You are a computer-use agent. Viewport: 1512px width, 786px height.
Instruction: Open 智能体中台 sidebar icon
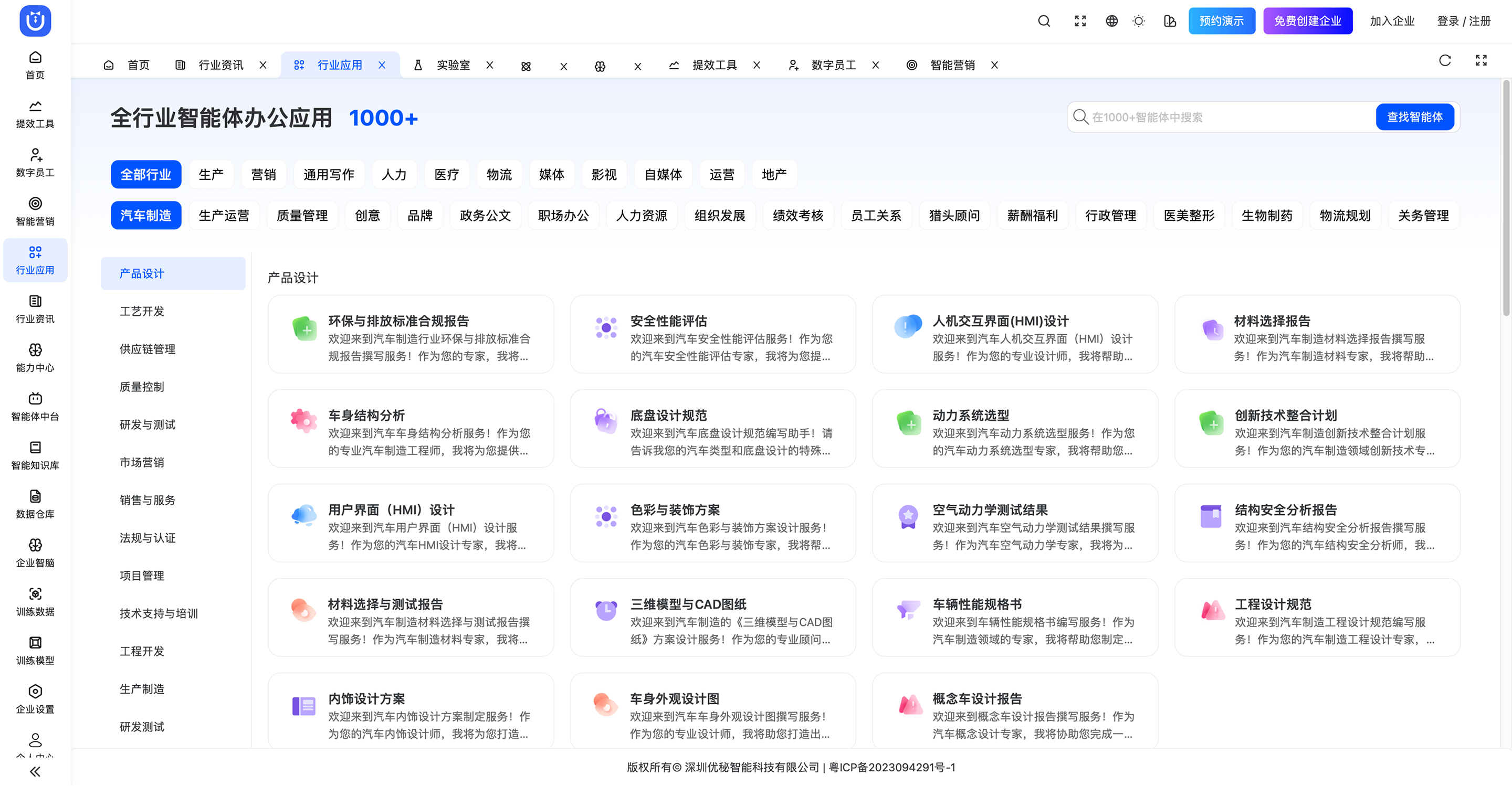[35, 407]
